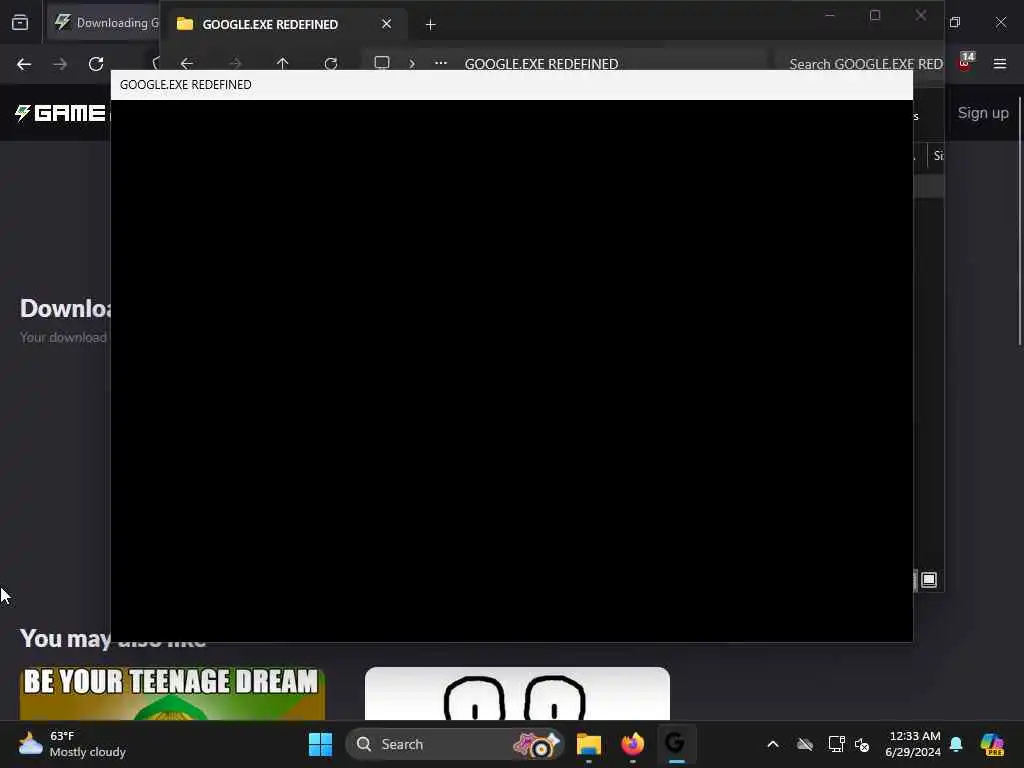Go forward in File Explorer

pos(235,63)
